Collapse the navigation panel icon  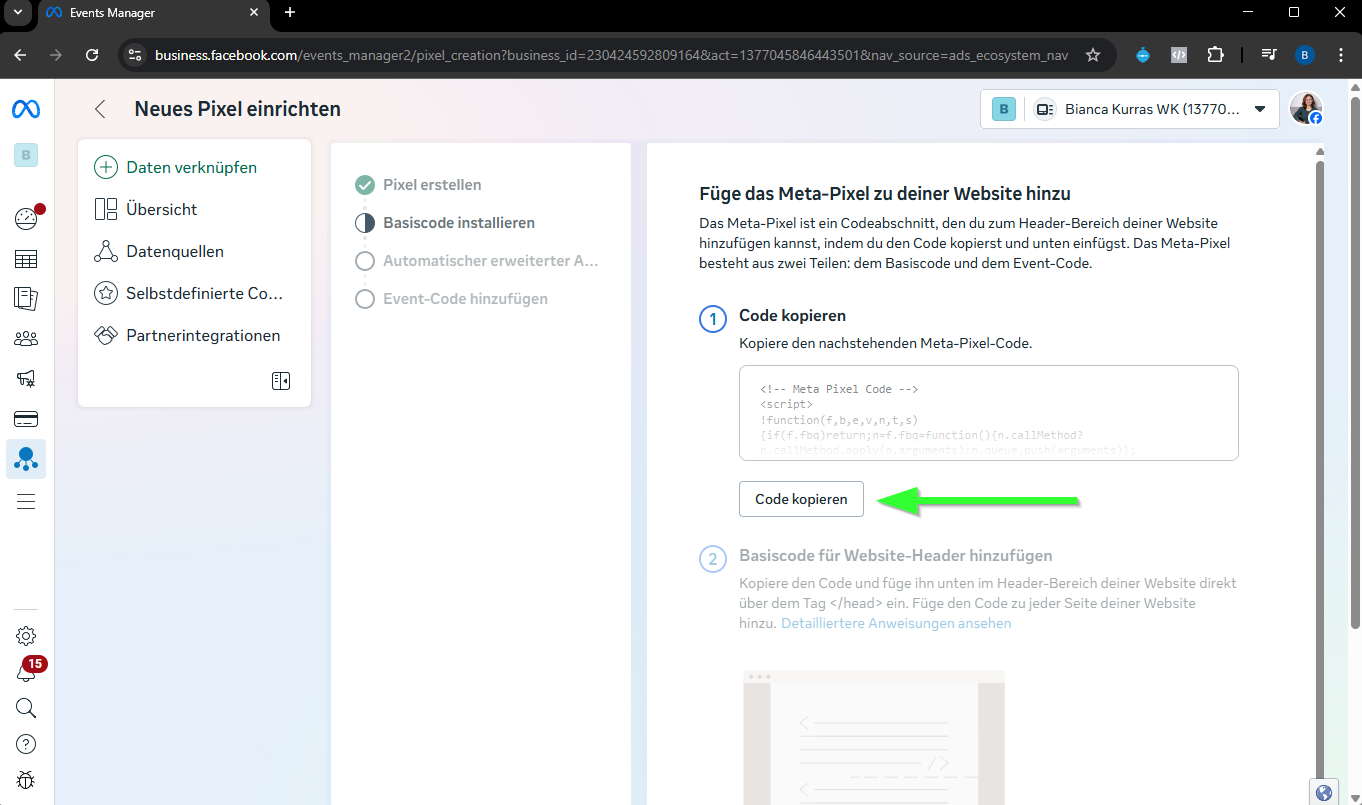[281, 381]
